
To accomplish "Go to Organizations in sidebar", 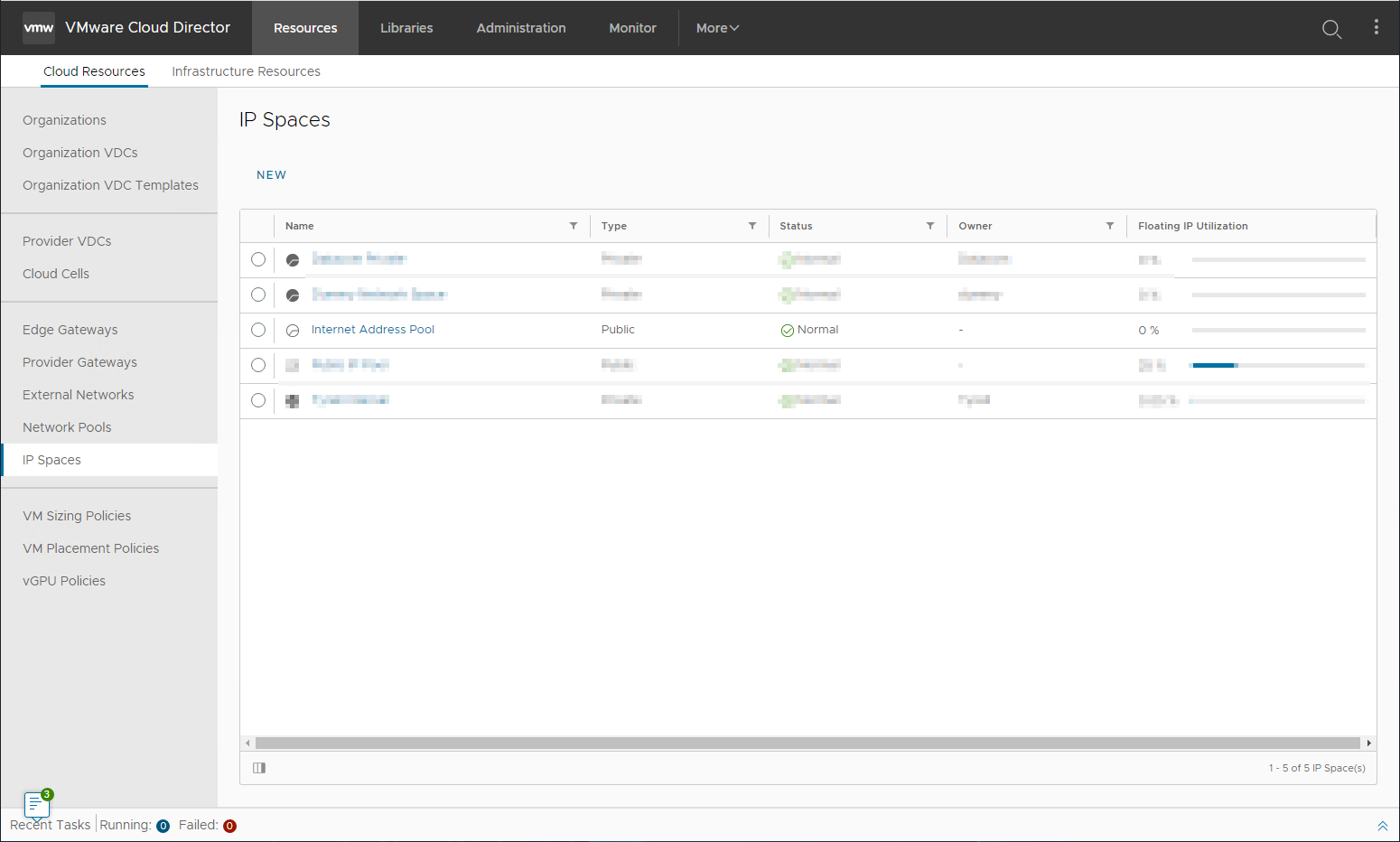I will pos(64,120).
